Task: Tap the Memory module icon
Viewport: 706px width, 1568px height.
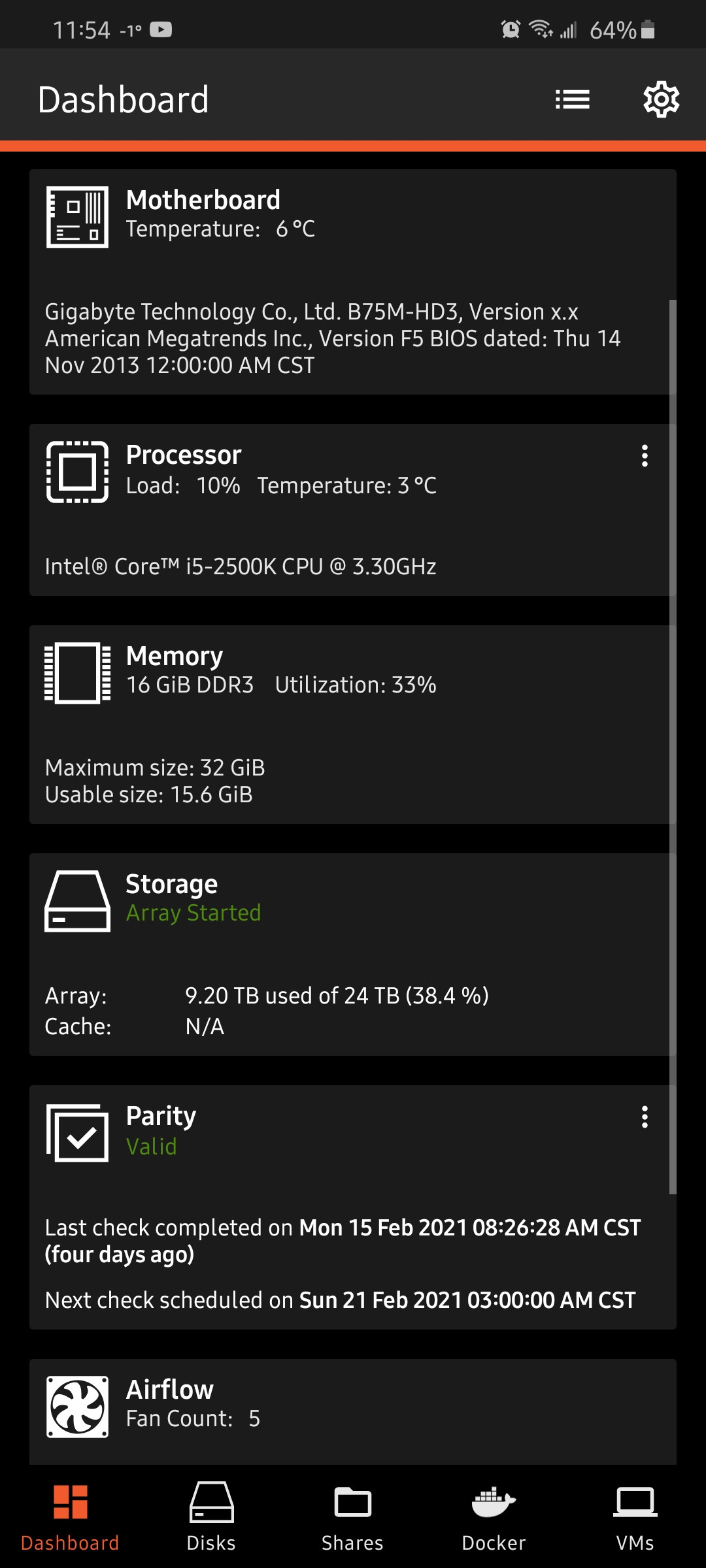Action: point(77,673)
